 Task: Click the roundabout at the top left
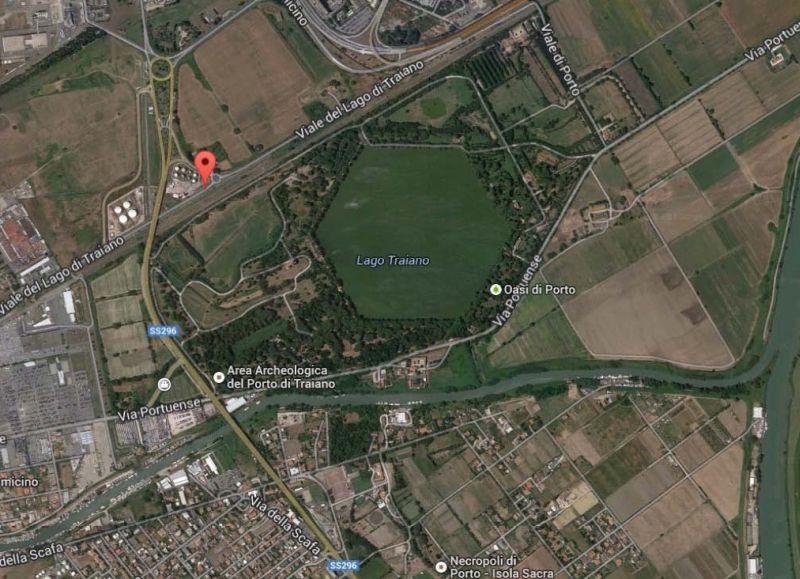point(161,68)
